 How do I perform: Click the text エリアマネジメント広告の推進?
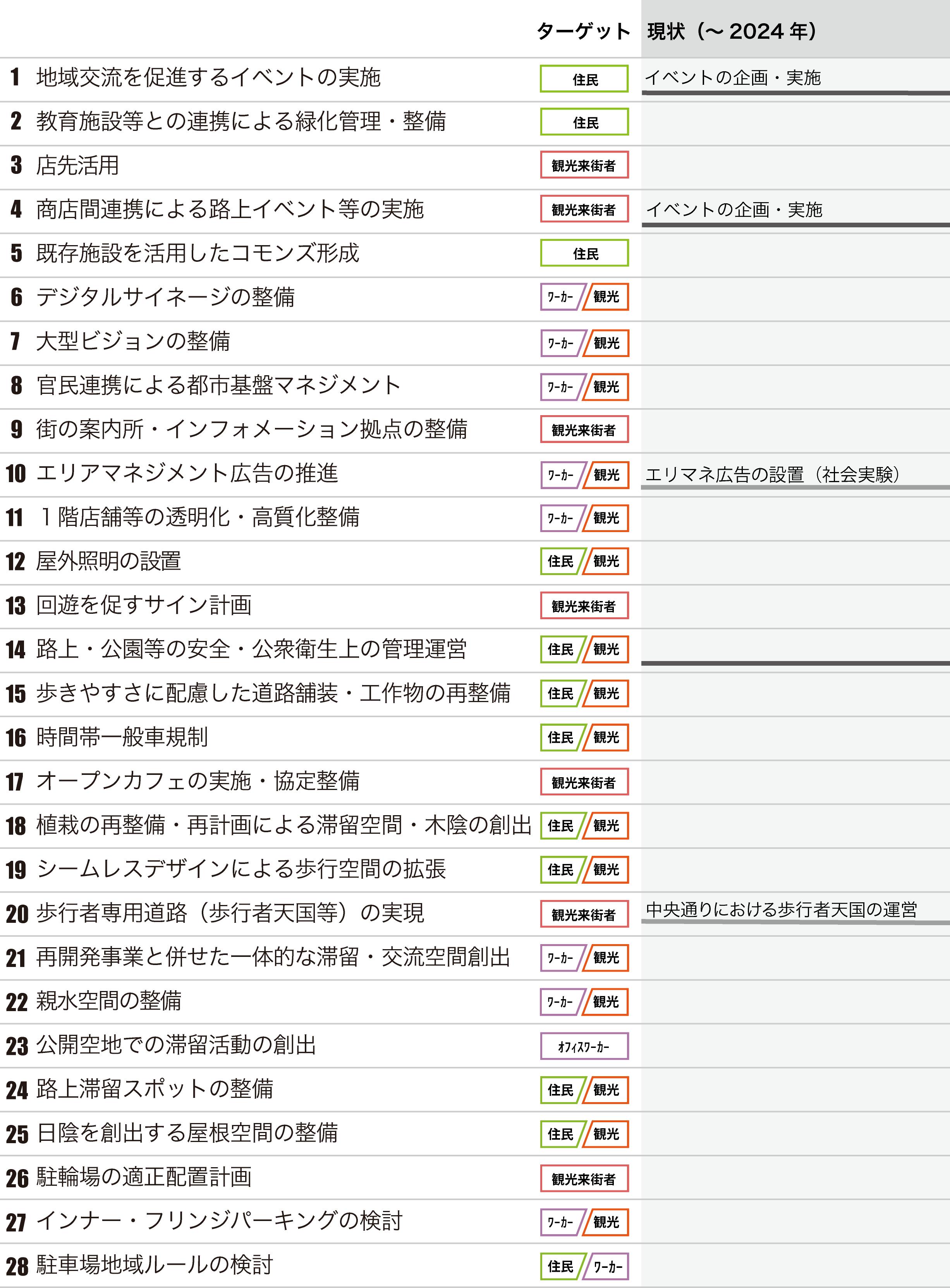click(x=187, y=473)
